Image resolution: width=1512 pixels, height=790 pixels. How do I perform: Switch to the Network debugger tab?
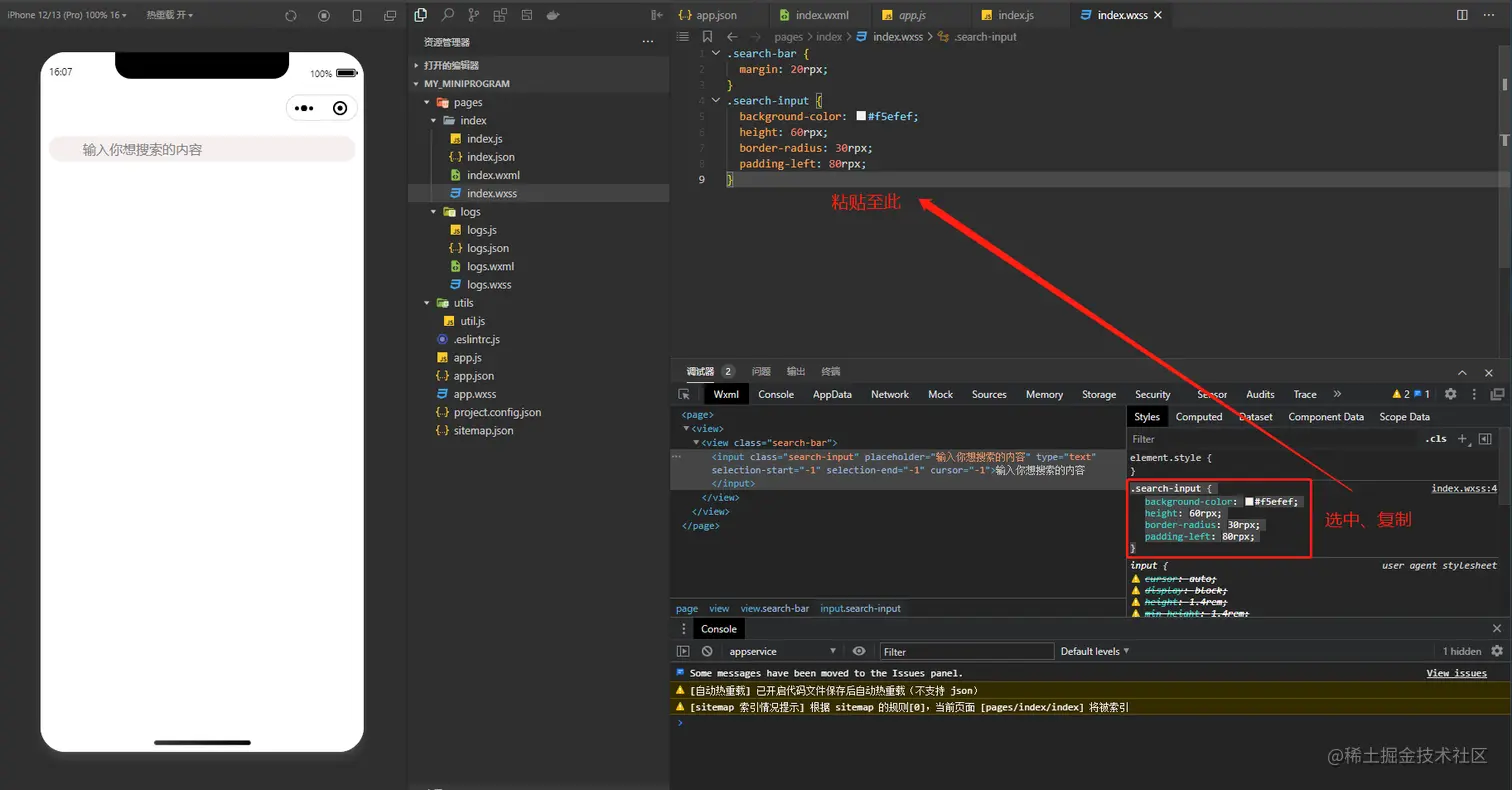889,394
